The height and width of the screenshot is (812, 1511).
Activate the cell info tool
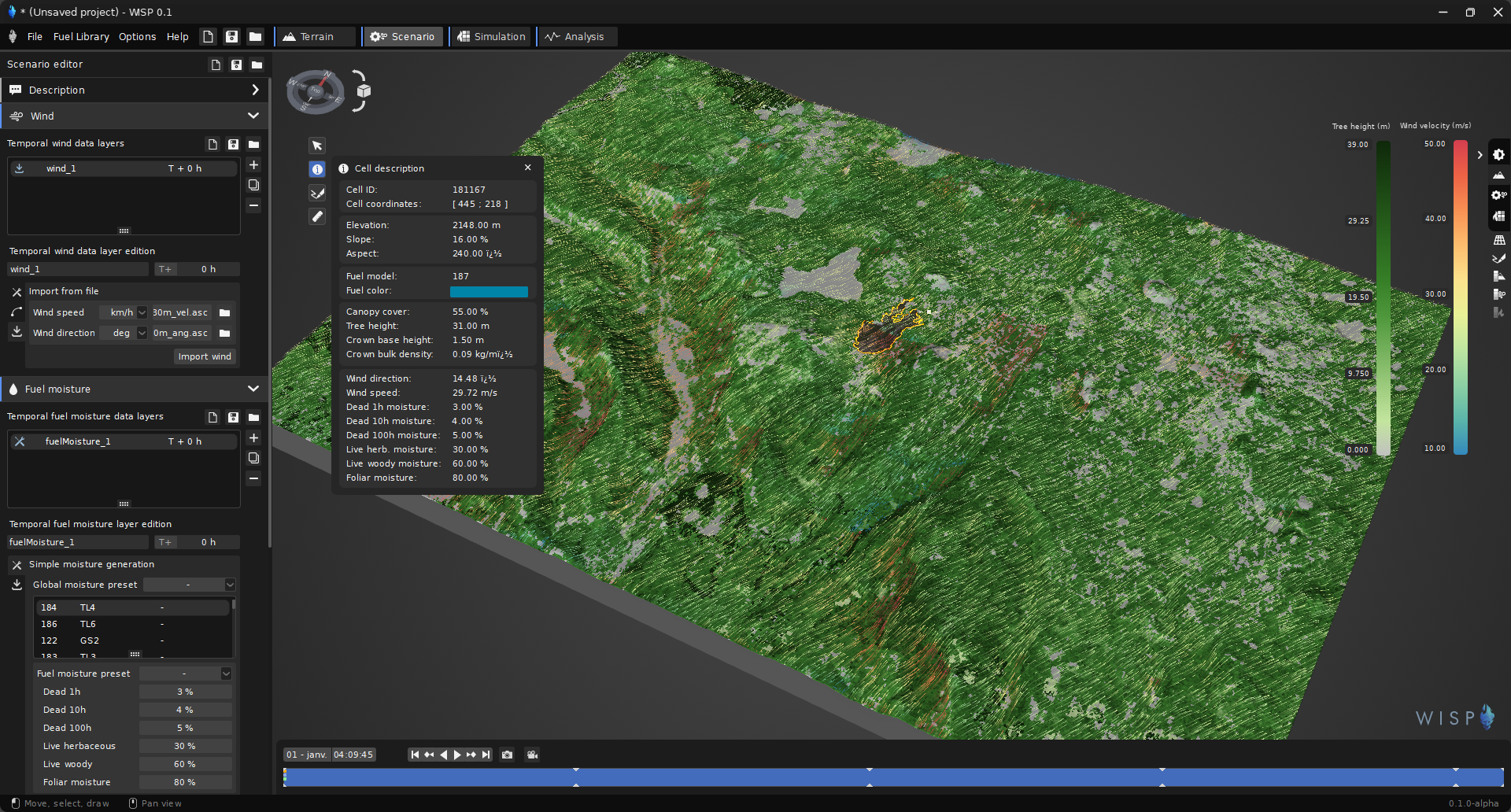(317, 169)
